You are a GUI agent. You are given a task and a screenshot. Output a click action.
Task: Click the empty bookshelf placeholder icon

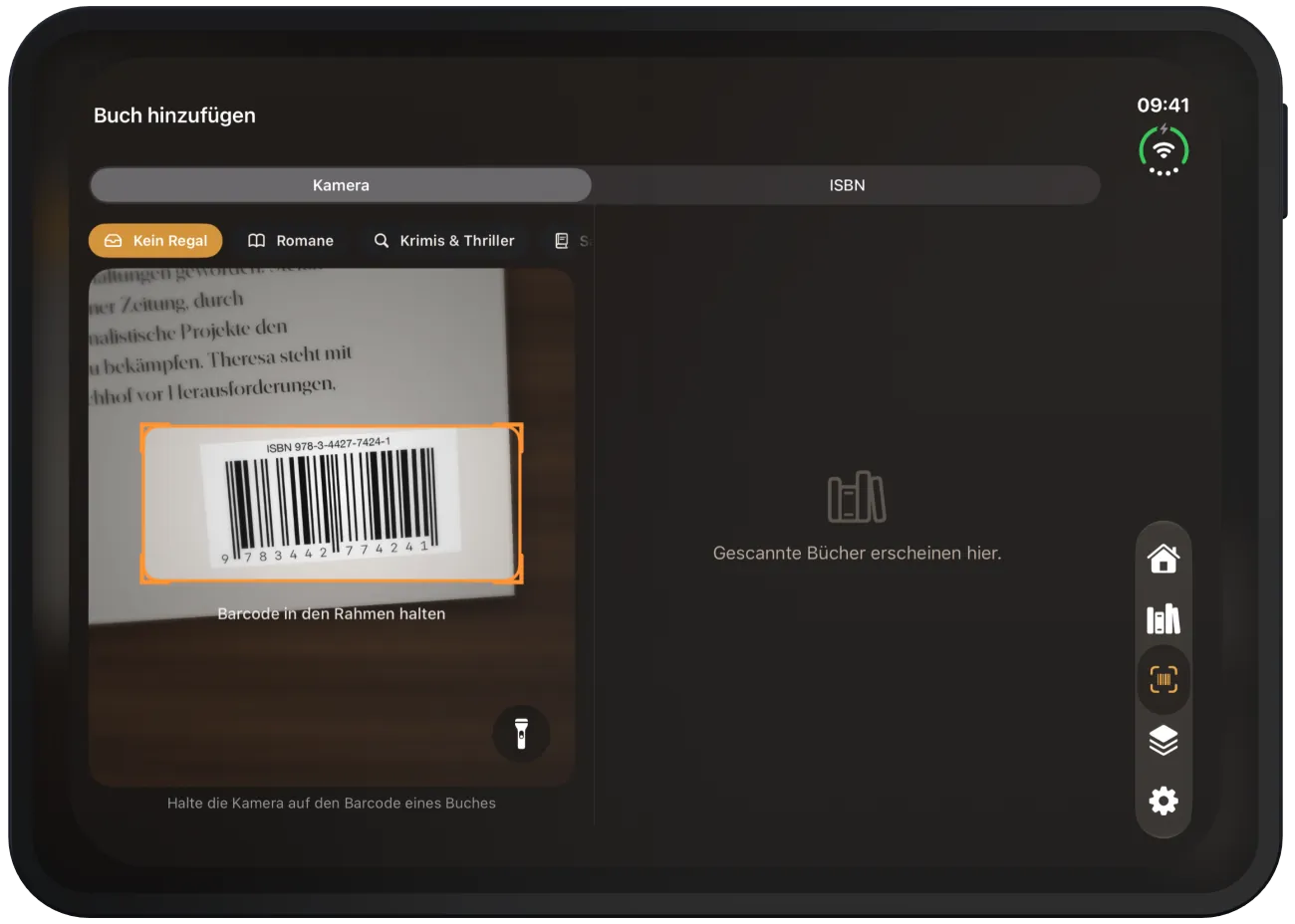(857, 497)
